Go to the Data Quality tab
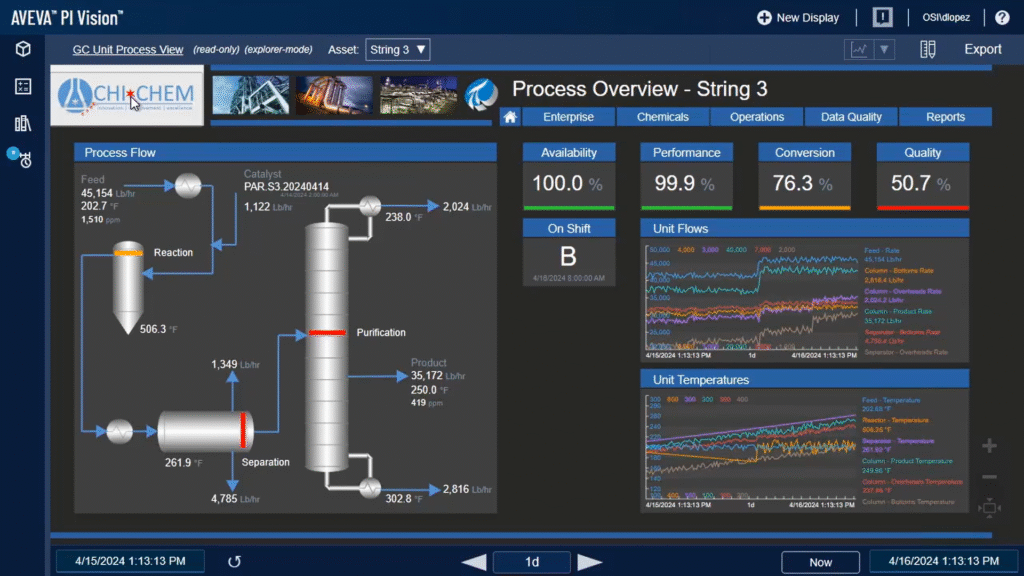This screenshot has height=576, width=1024. click(x=851, y=117)
